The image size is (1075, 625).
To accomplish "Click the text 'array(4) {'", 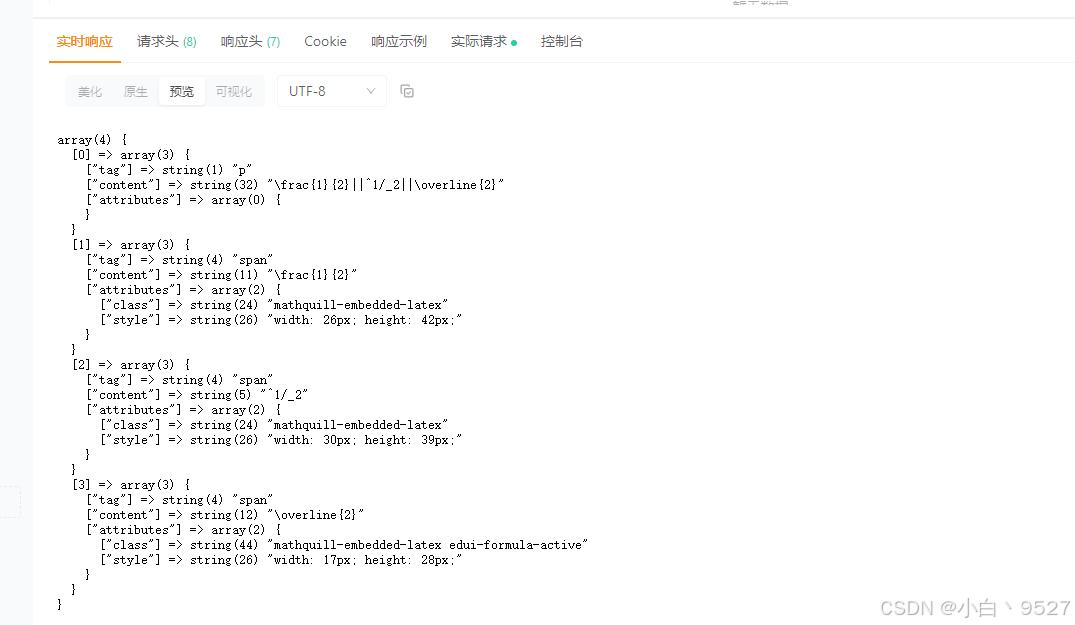I will [x=92, y=140].
